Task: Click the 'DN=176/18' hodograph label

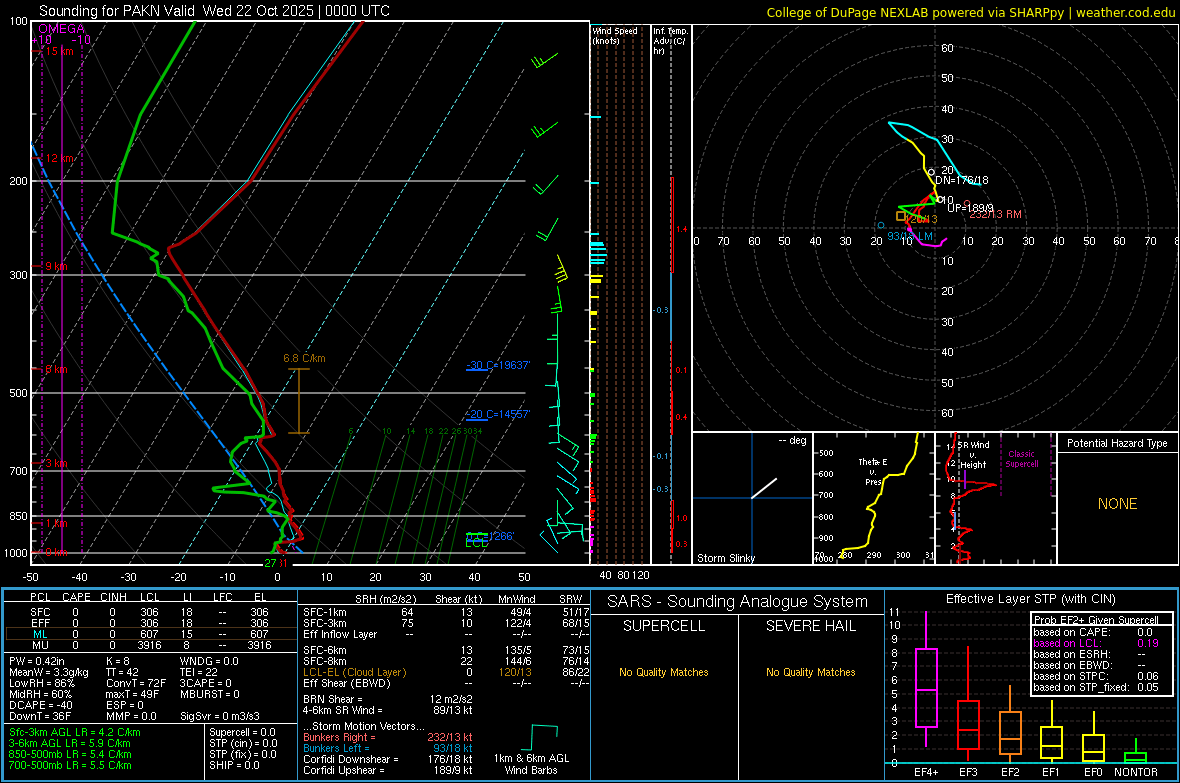Action: (x=962, y=180)
